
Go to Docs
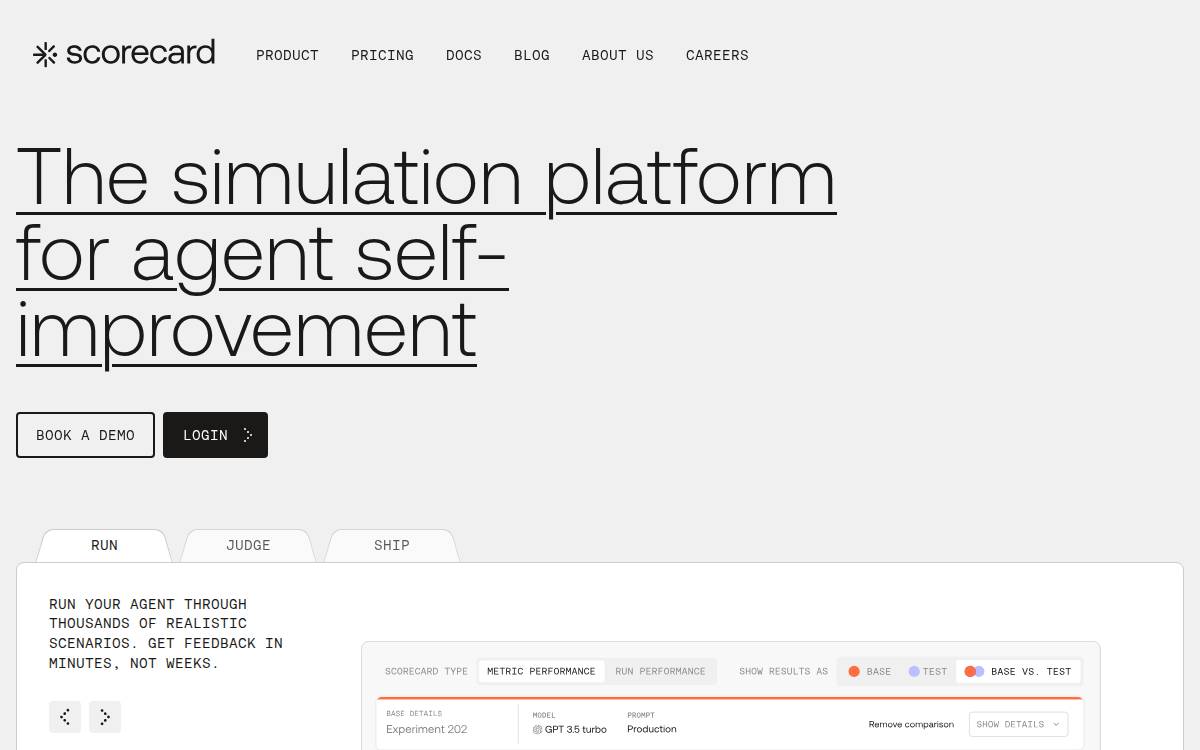click(x=464, y=55)
